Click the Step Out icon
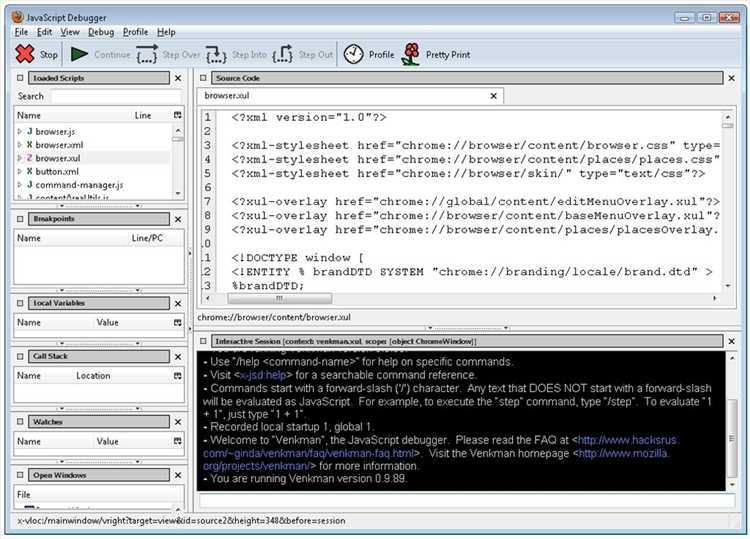Screen dimensions: 750x539 283,55
